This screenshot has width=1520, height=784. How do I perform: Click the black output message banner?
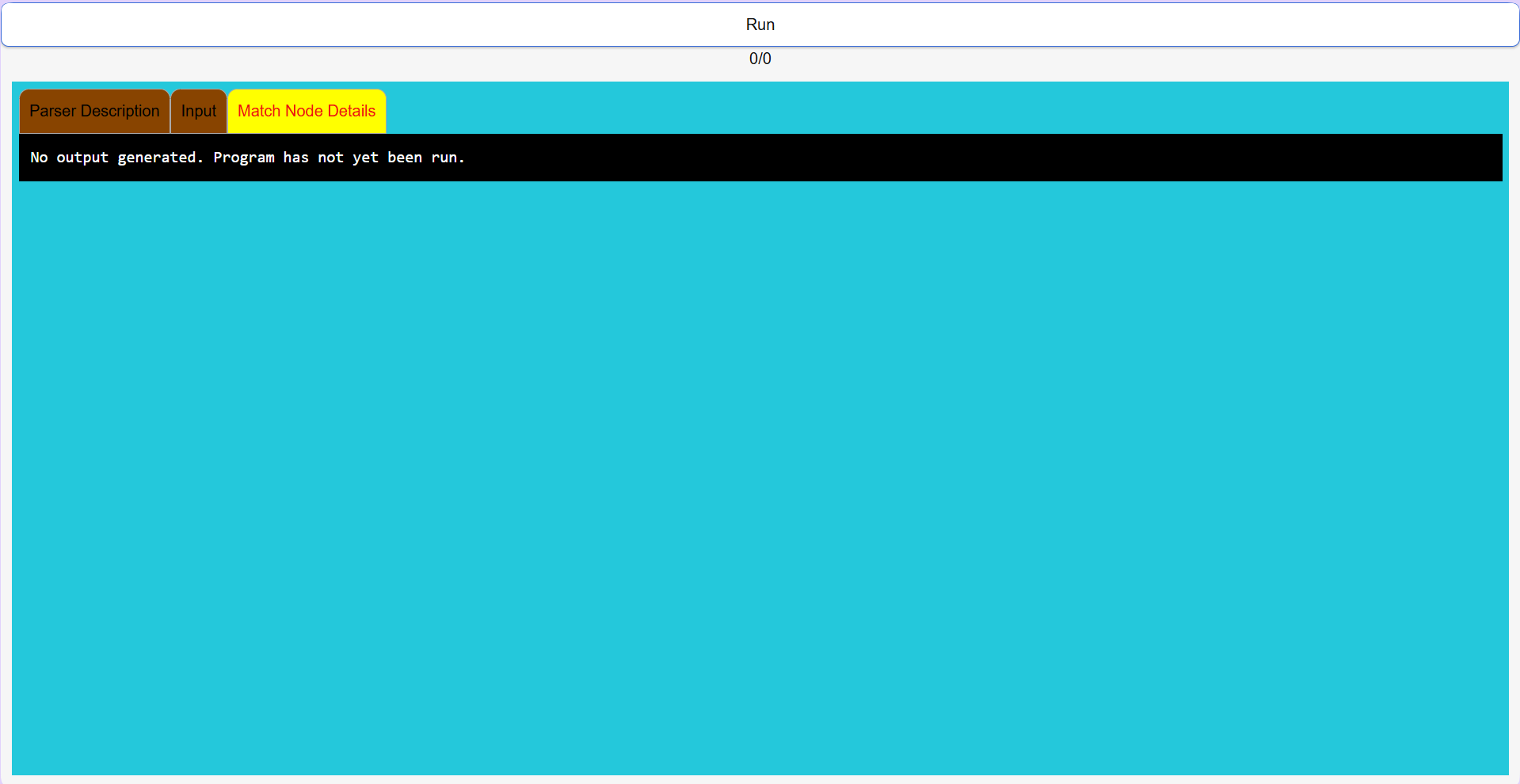coord(760,157)
